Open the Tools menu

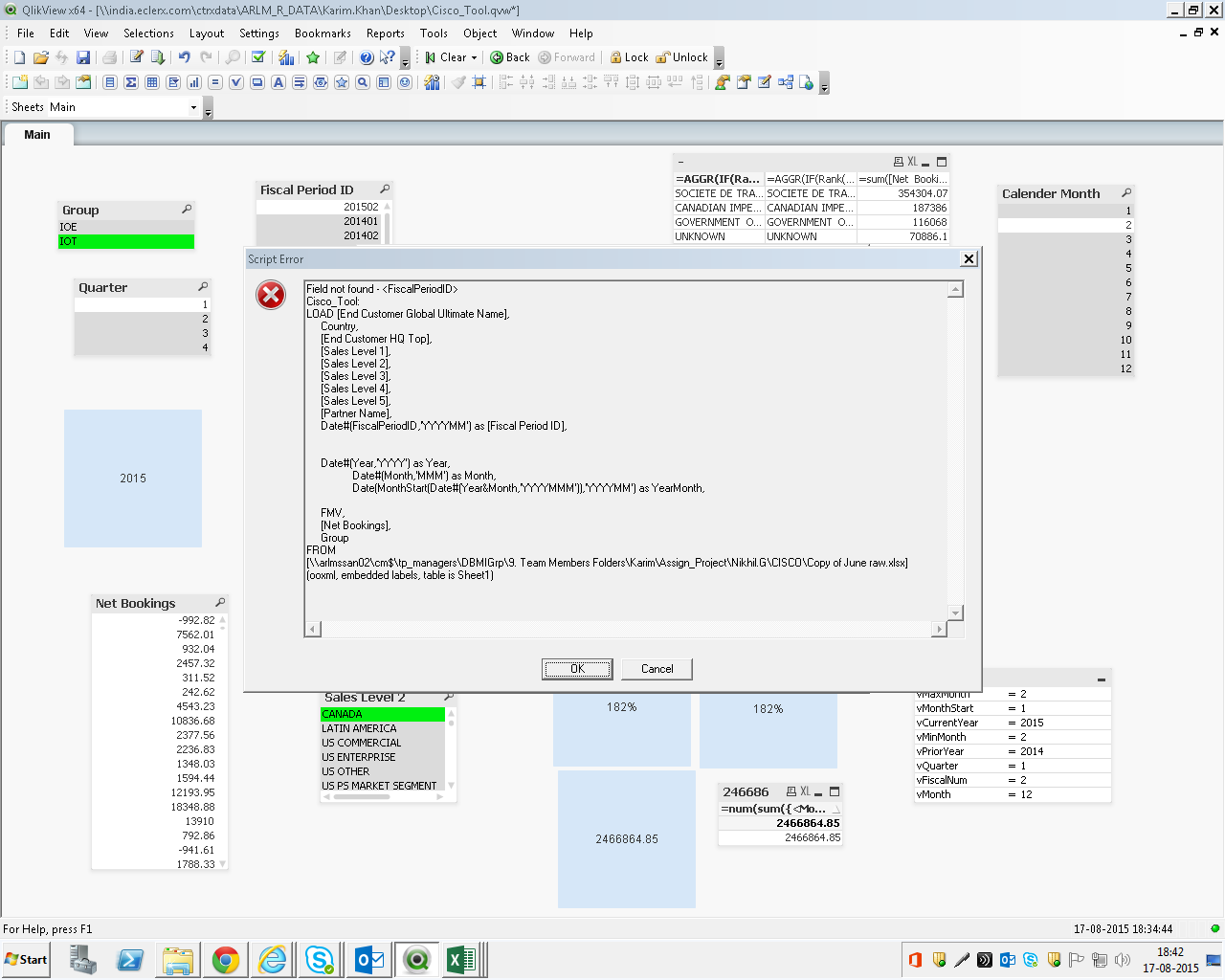click(434, 33)
